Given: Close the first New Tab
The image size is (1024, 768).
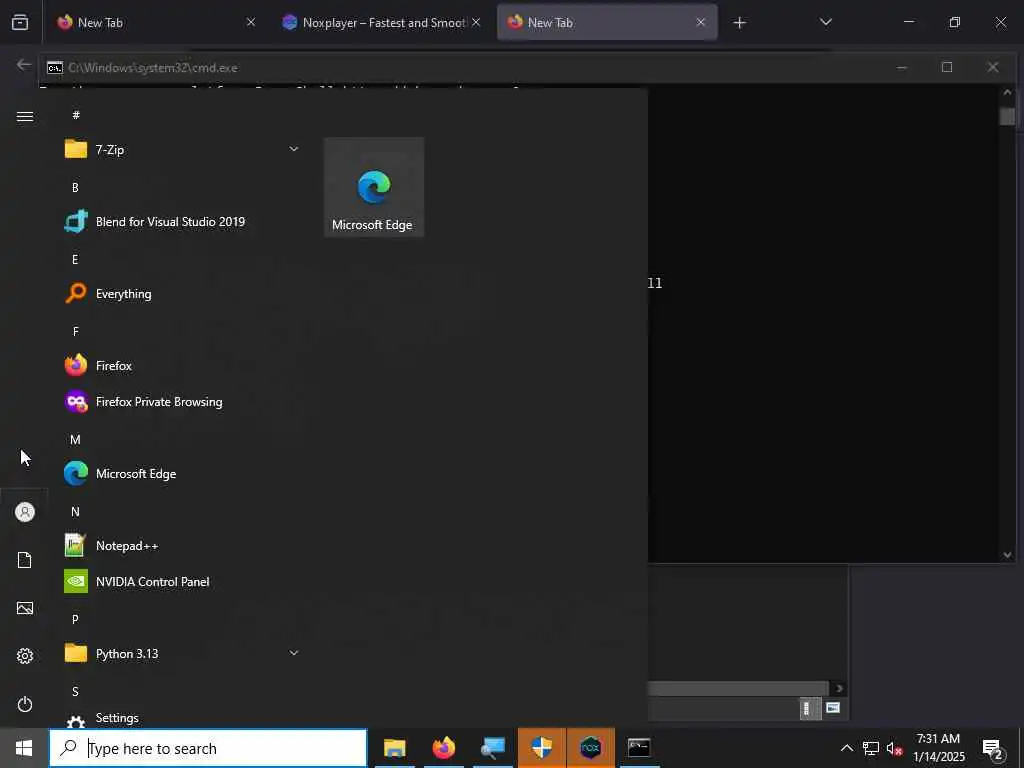Looking at the screenshot, I should coord(251,22).
